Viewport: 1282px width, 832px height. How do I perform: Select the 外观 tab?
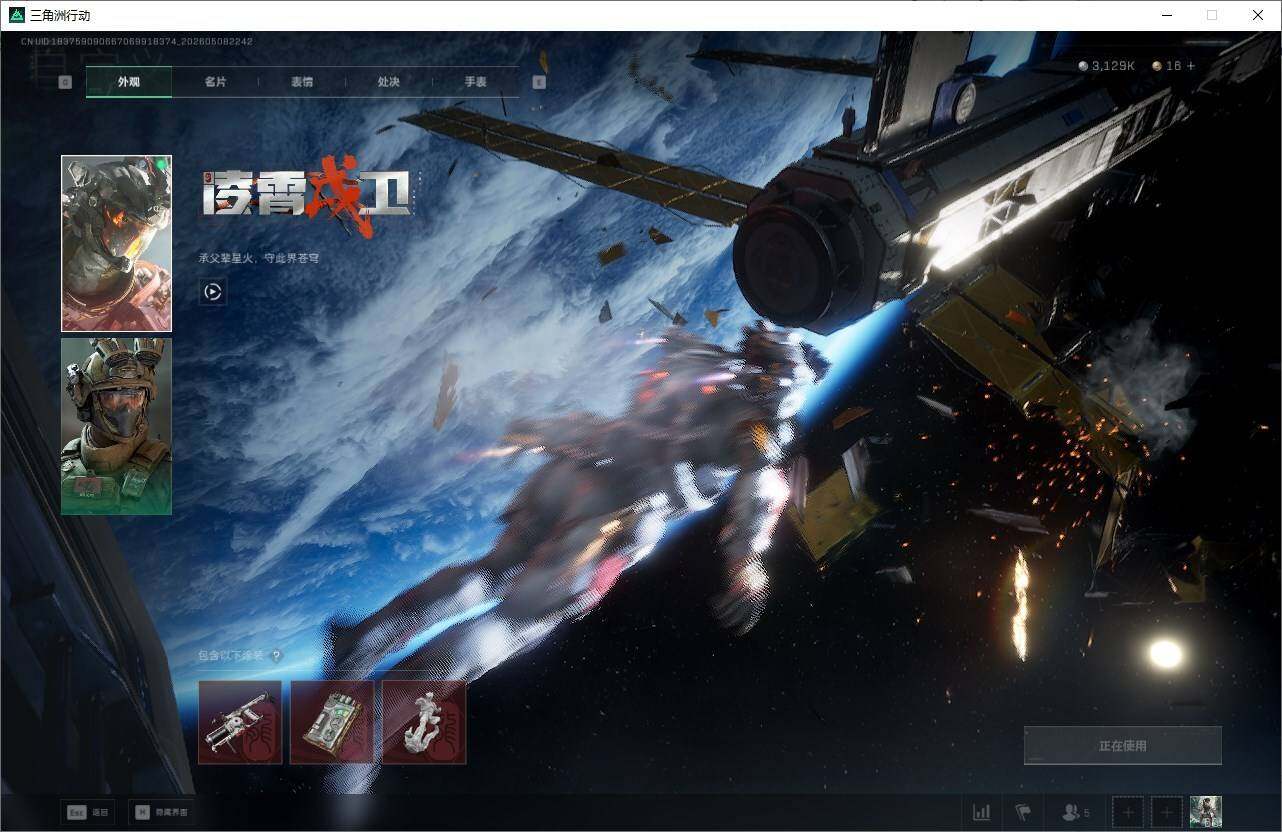tap(129, 82)
